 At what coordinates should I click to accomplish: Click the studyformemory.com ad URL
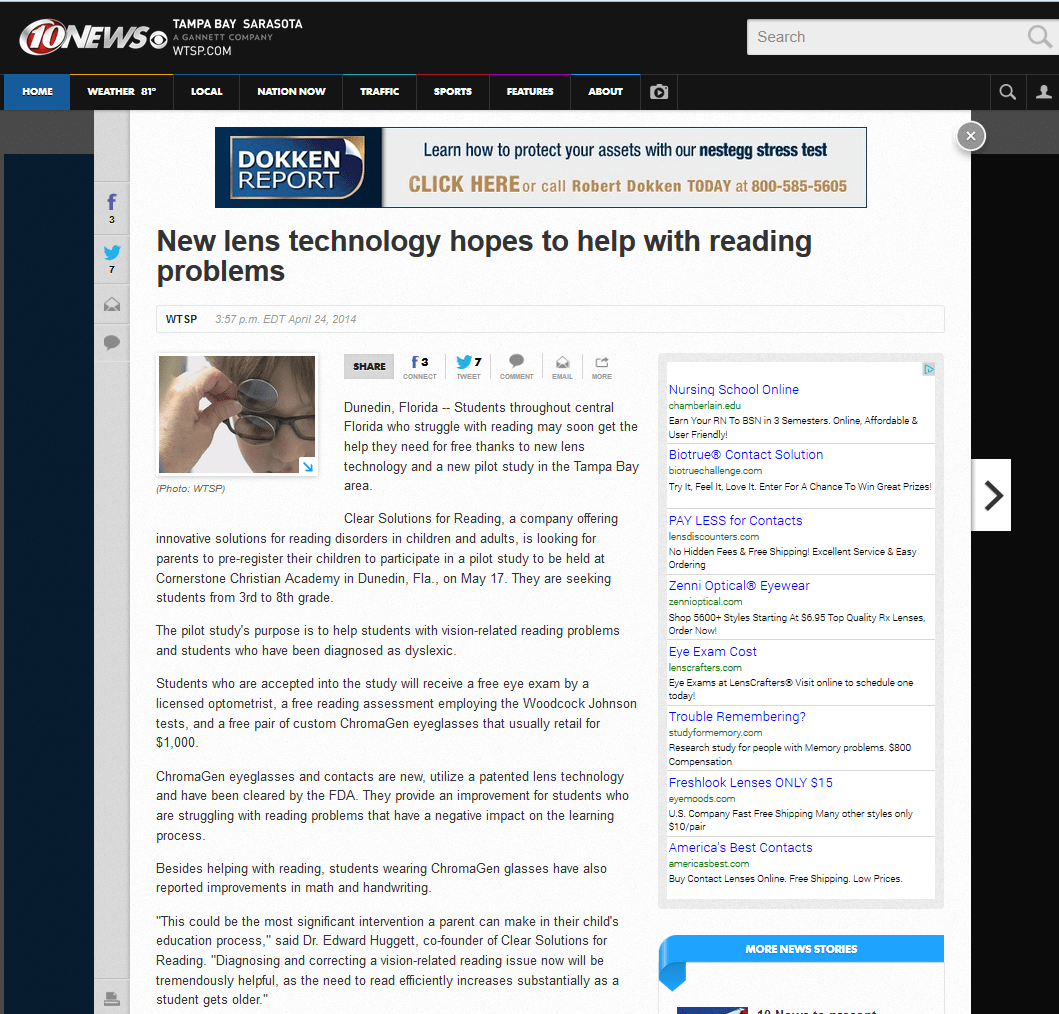[x=715, y=733]
